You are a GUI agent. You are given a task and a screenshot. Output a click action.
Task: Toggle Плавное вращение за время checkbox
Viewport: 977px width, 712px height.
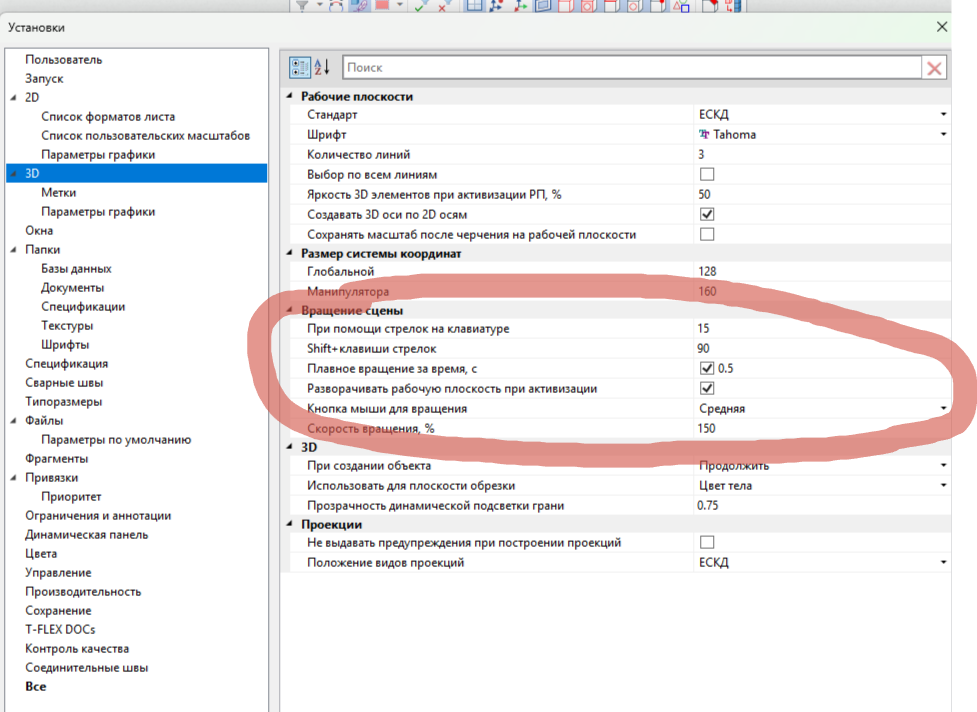(x=707, y=368)
